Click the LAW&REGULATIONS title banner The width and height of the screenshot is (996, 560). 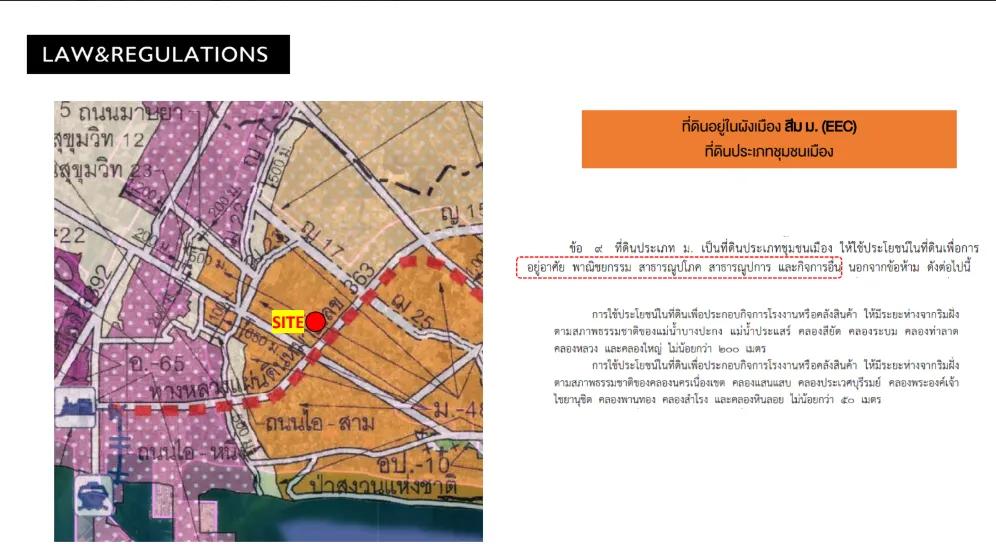(158, 54)
